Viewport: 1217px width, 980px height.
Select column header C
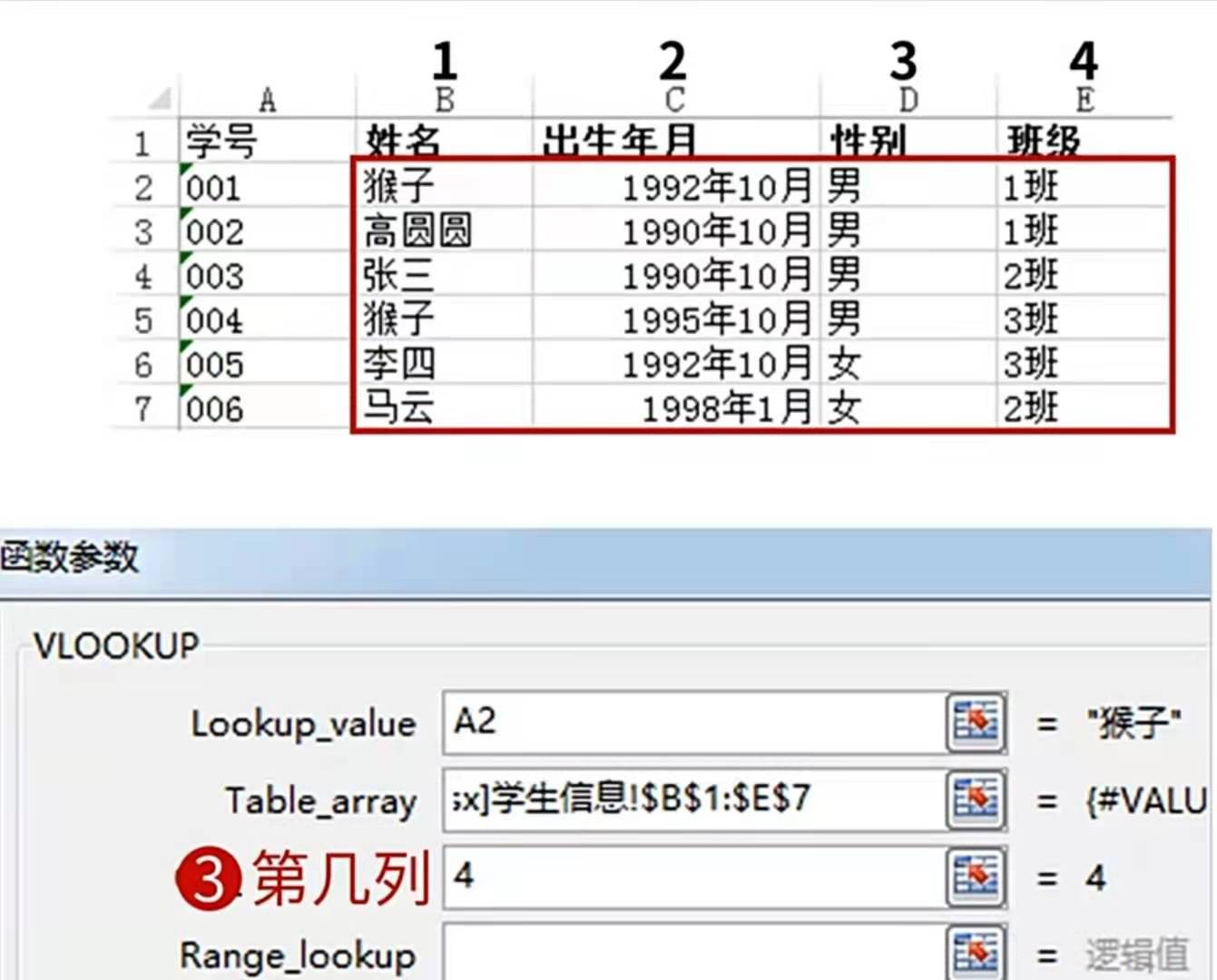(x=675, y=100)
